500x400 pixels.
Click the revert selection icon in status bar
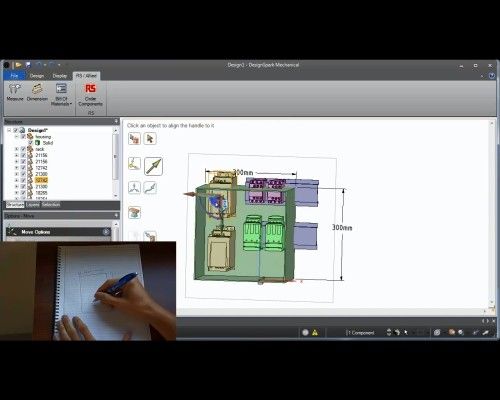397,332
